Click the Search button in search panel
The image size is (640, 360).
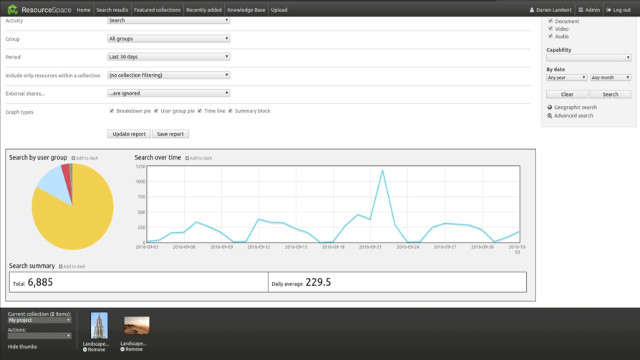tap(611, 94)
